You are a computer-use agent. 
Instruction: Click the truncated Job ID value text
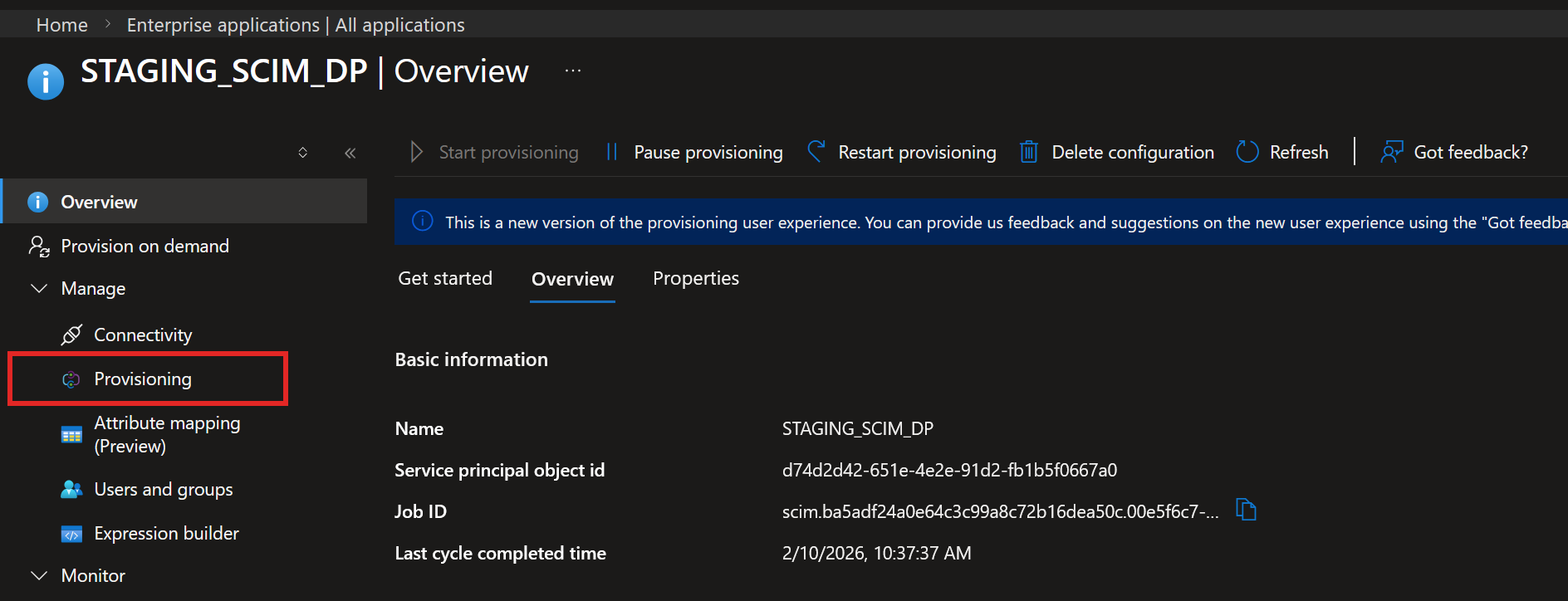pyautogui.click(x=1000, y=511)
